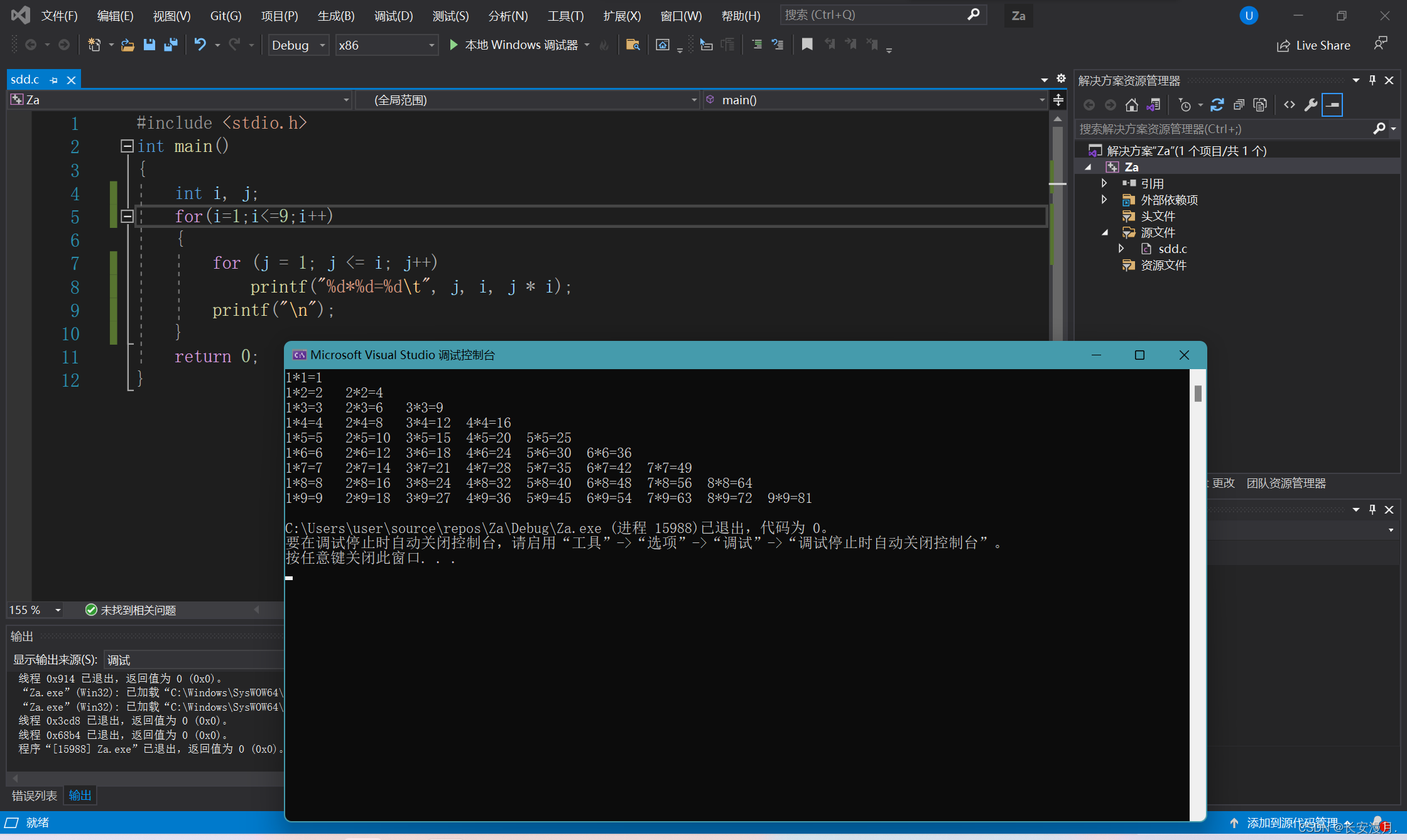This screenshot has height=840, width=1407.
Task: Click the console window vertical scrollbar thumb
Action: tap(1198, 394)
